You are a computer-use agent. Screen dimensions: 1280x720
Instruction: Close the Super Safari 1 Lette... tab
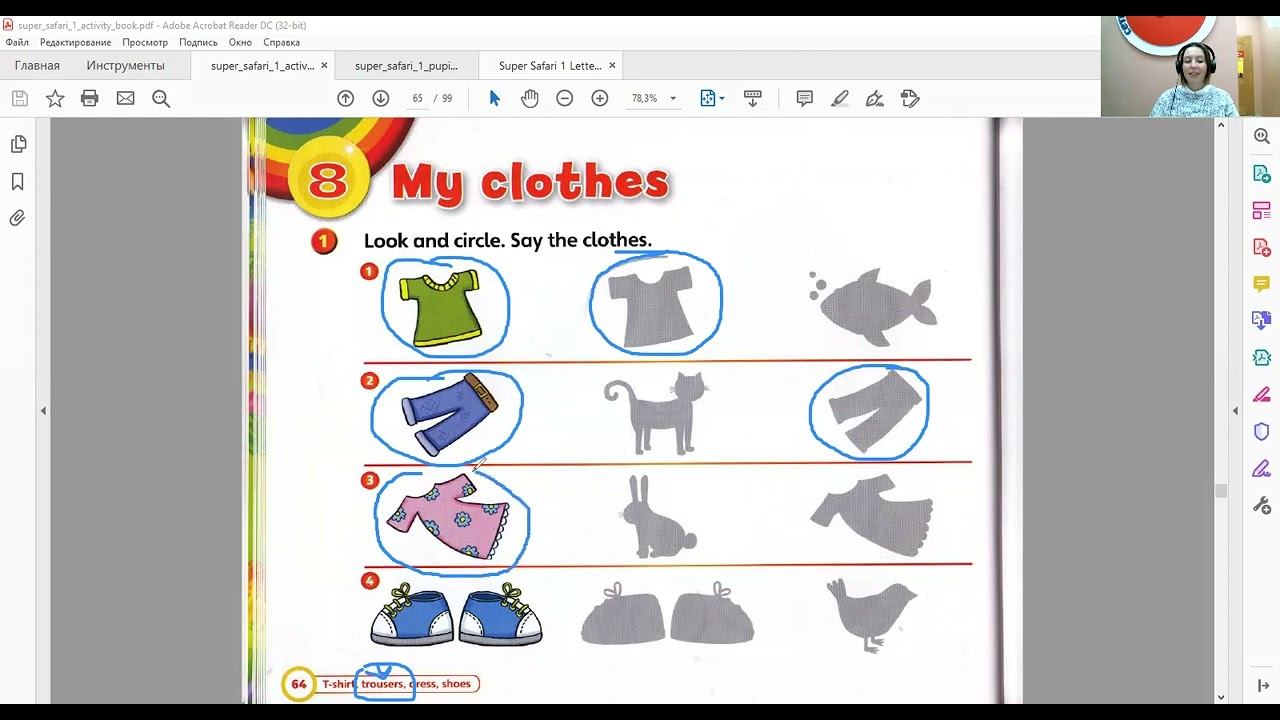coord(612,65)
